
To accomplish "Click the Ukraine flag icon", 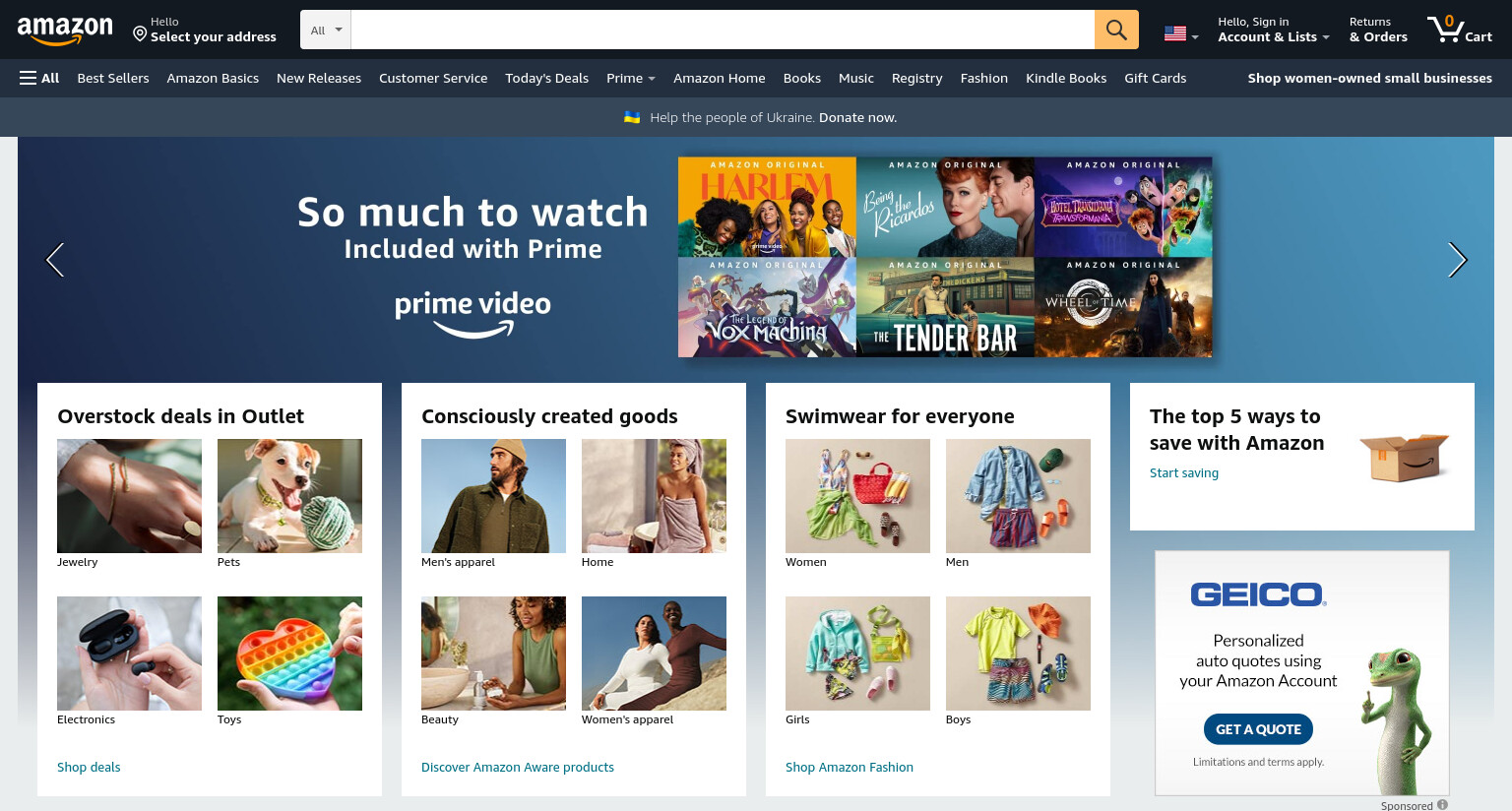I will point(632,117).
